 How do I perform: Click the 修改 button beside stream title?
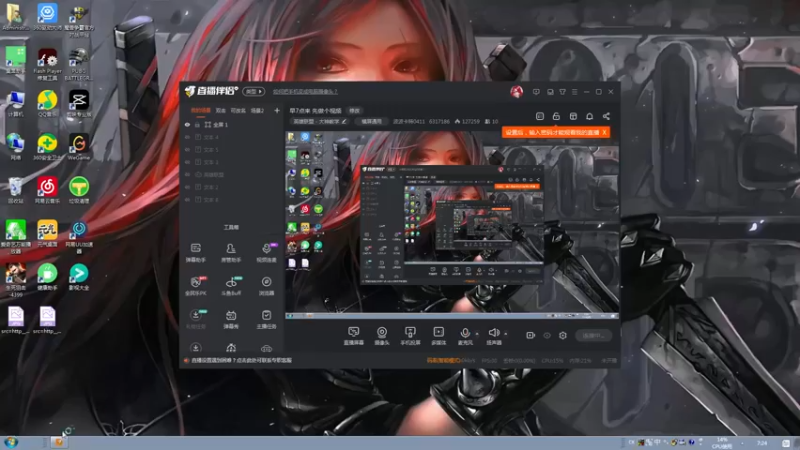tap(354, 110)
